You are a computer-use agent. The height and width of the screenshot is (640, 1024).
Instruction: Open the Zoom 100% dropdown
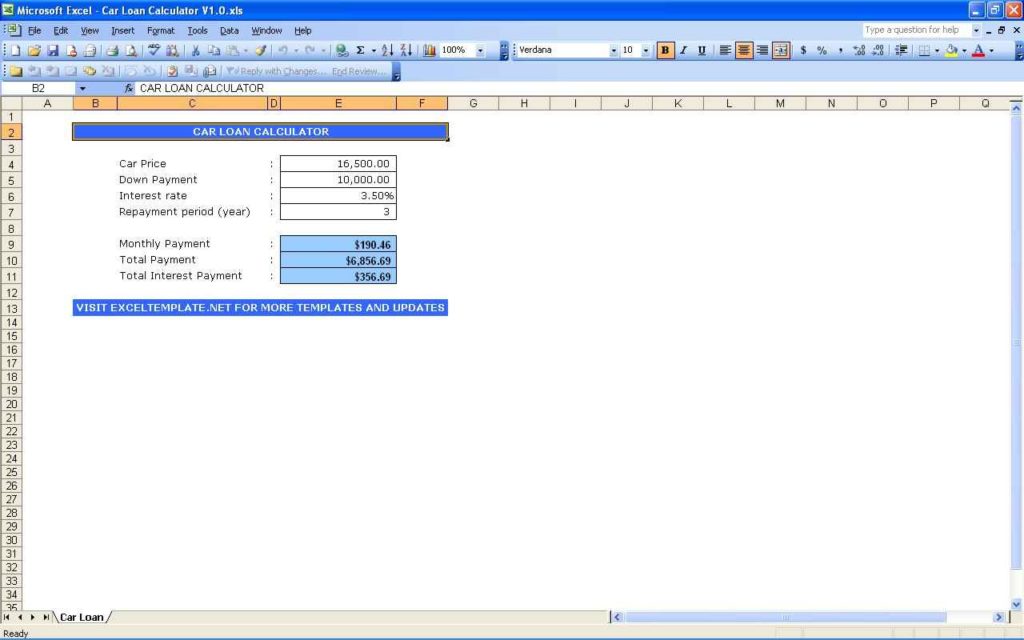pos(481,50)
